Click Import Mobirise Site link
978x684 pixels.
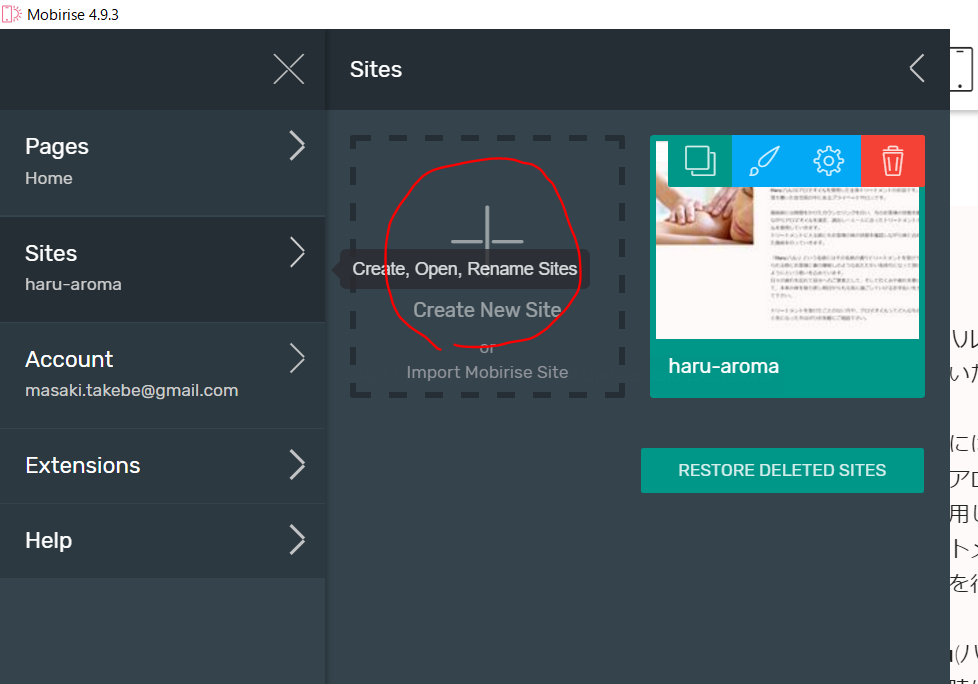click(487, 372)
